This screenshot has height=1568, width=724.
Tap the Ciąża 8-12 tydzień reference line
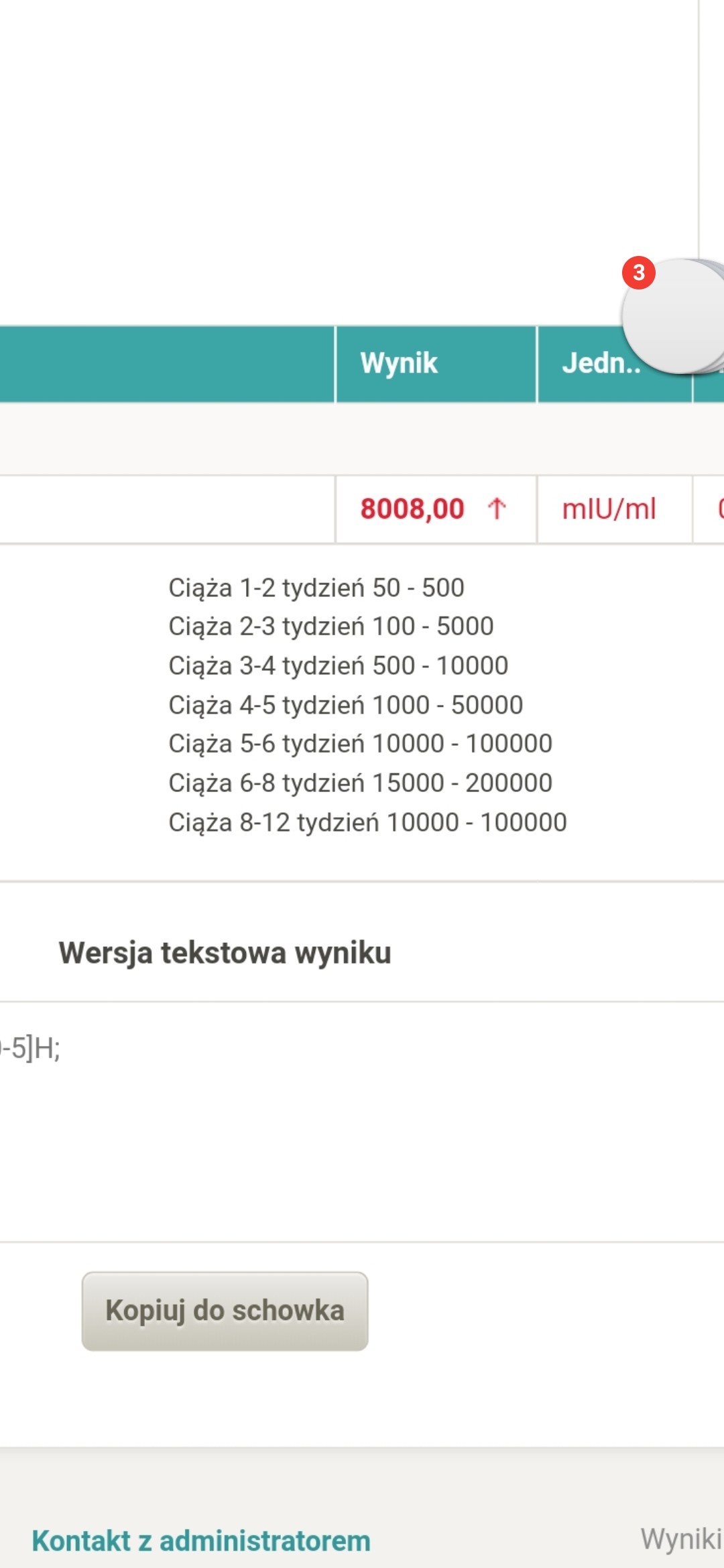tap(367, 822)
